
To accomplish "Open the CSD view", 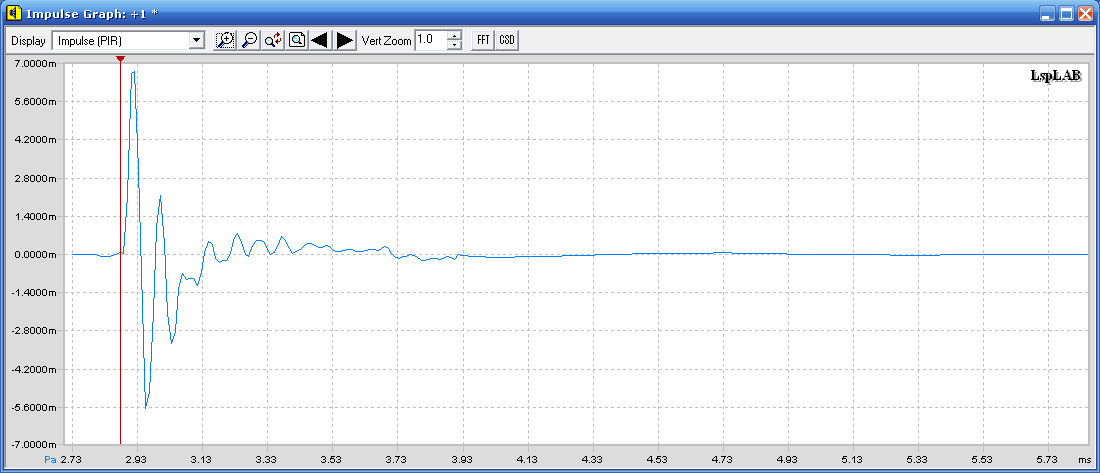I will pyautogui.click(x=507, y=40).
